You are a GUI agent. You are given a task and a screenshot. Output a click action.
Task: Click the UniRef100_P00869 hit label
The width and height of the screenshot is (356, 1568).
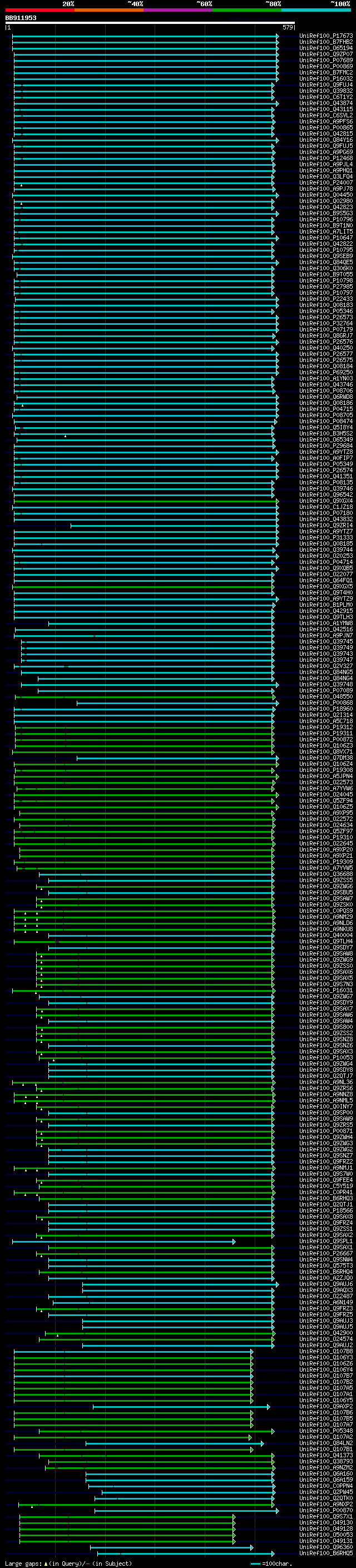325,66
